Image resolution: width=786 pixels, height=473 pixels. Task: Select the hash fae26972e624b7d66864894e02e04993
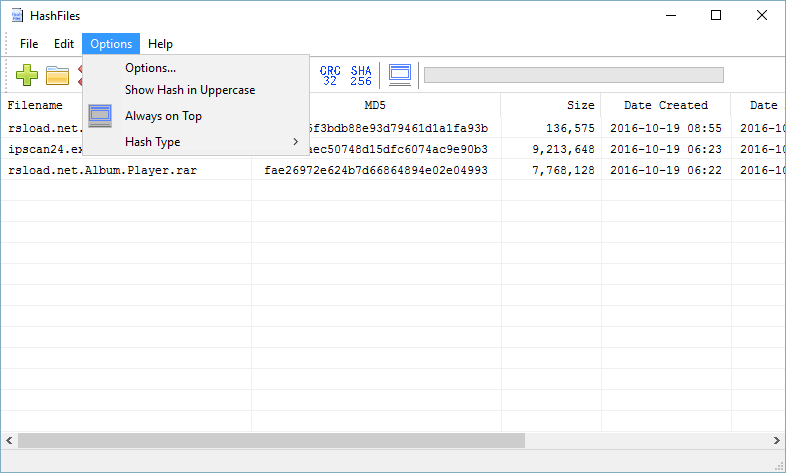point(376,170)
